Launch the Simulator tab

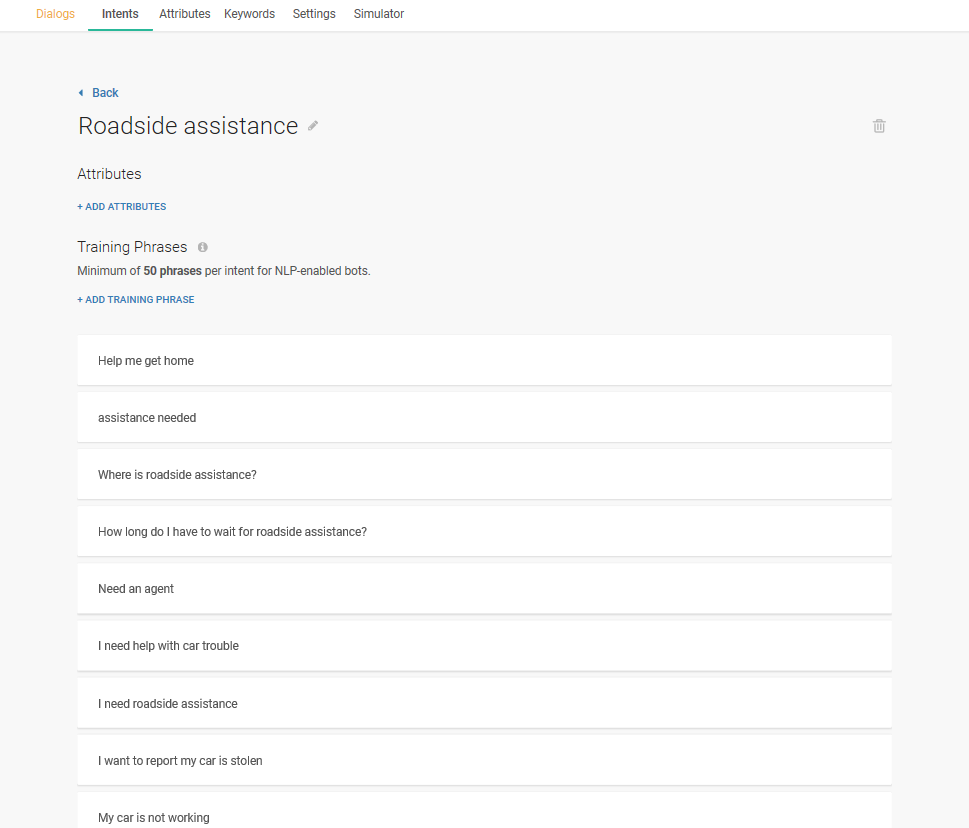click(x=379, y=14)
